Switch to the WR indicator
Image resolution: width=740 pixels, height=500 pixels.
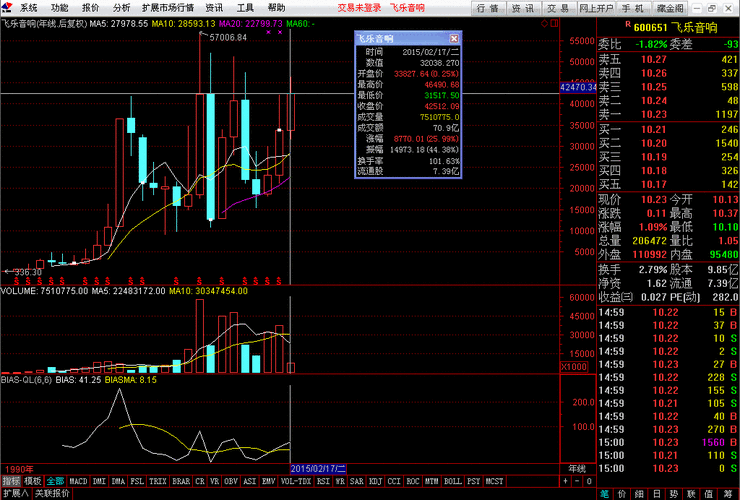coord(340,481)
